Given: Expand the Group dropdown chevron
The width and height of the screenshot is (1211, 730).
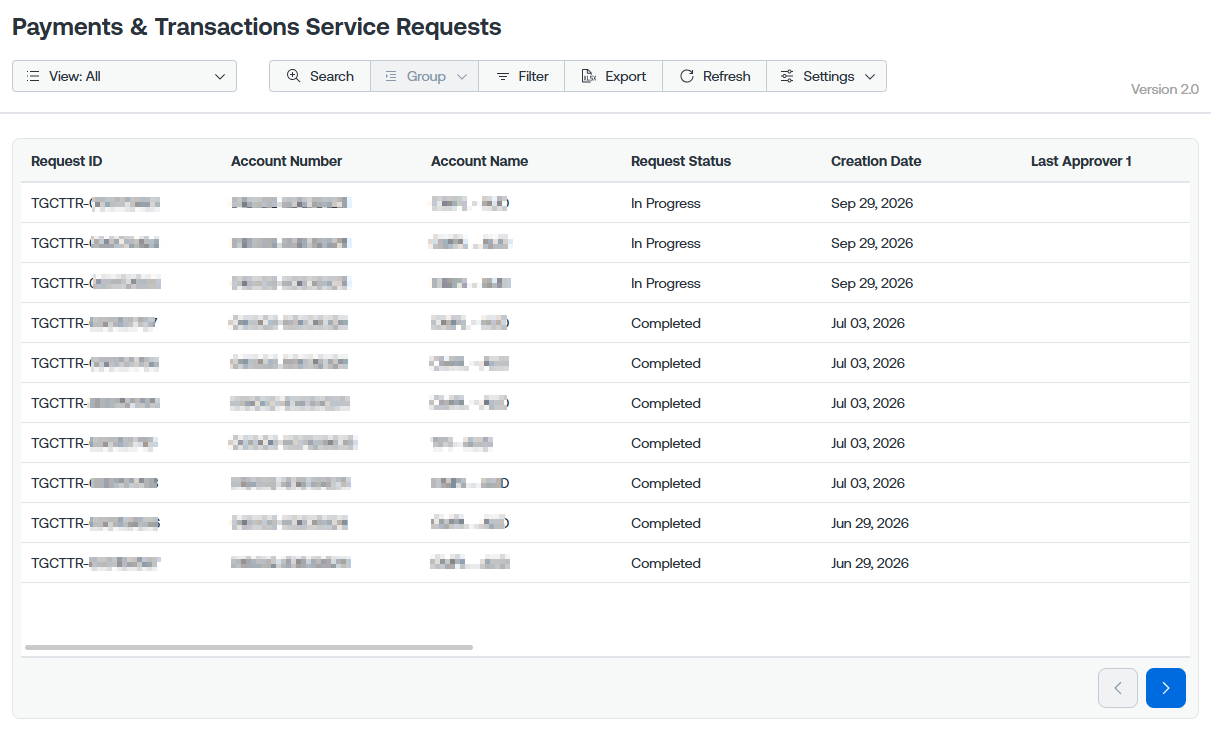Looking at the screenshot, I should pos(462,77).
